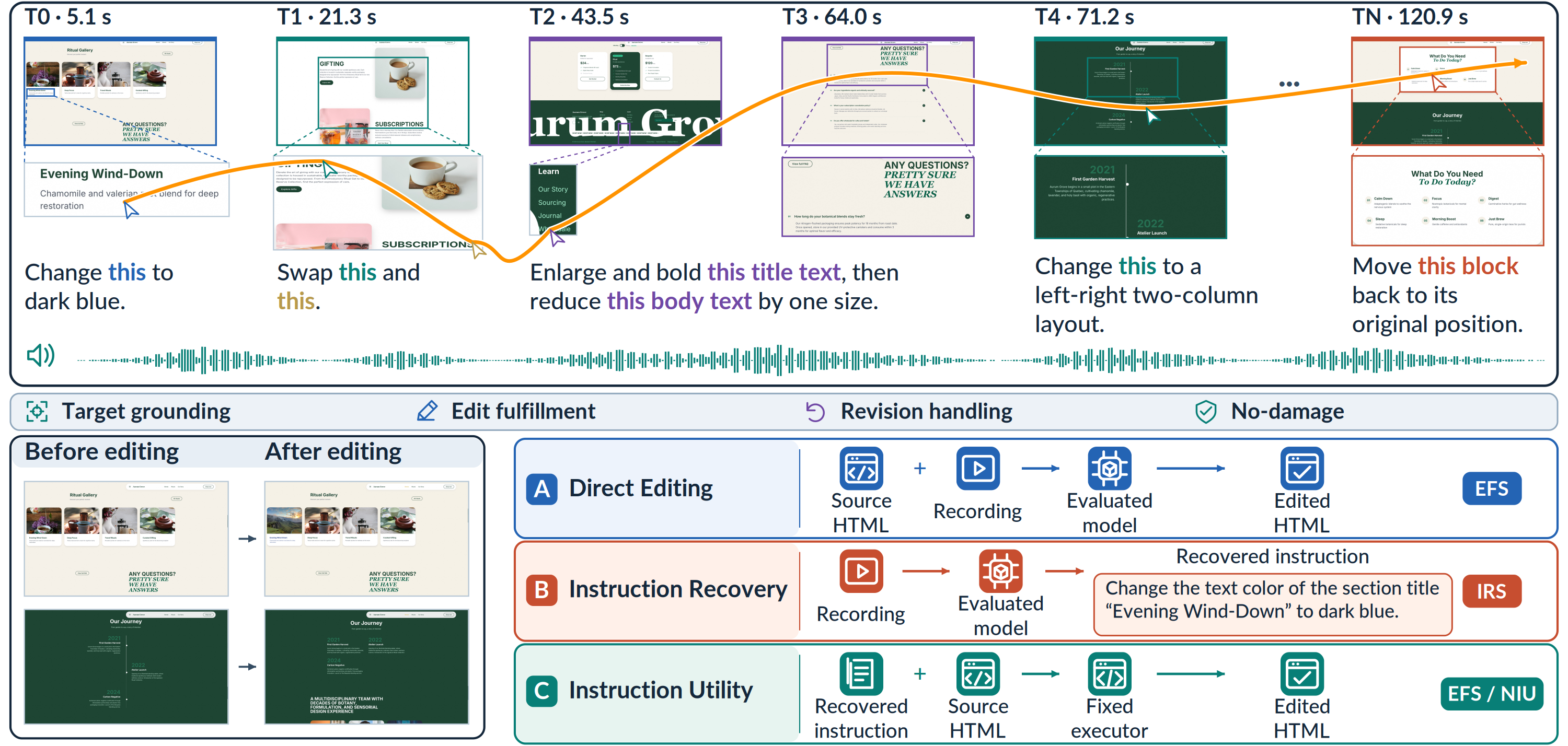Click the green letter C badge
The height and width of the screenshot is (746, 1568).
(x=541, y=691)
